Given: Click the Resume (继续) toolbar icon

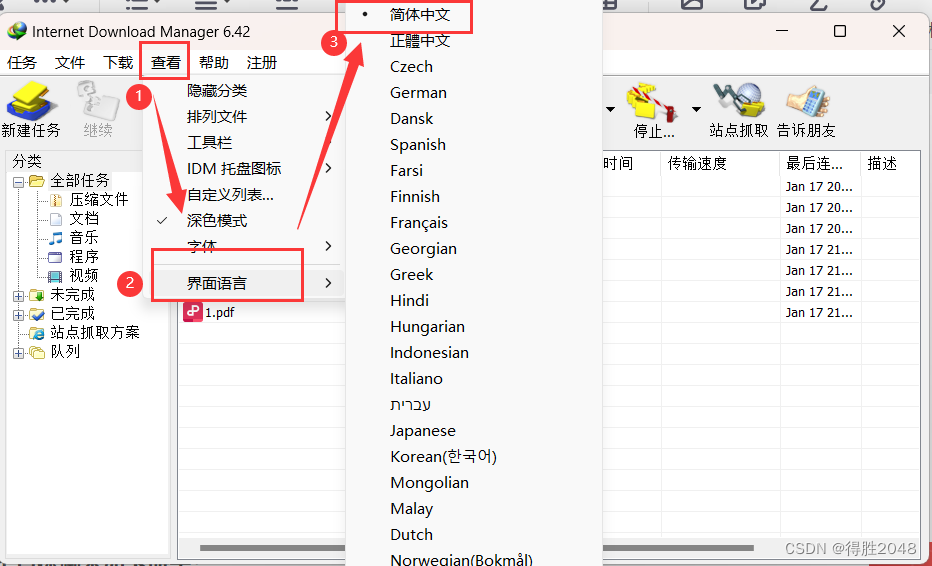Looking at the screenshot, I should [x=97, y=102].
